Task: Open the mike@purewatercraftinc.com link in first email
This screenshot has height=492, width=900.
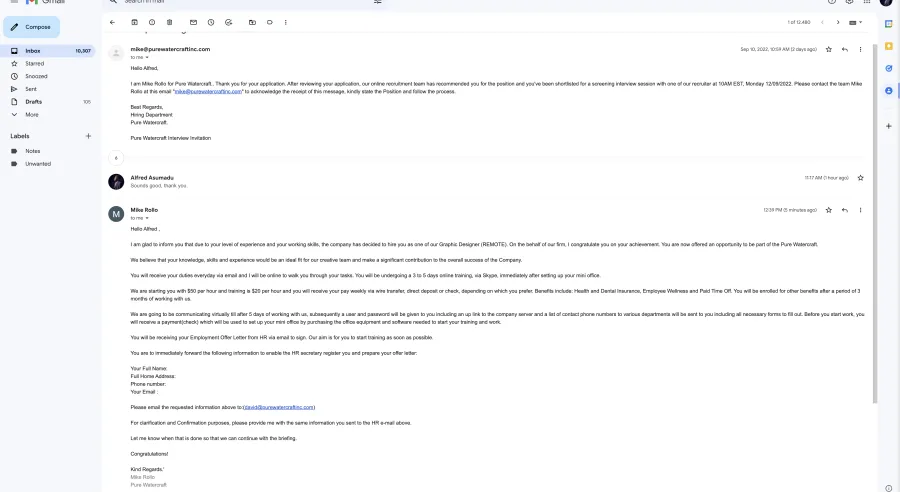Action: 208,91
